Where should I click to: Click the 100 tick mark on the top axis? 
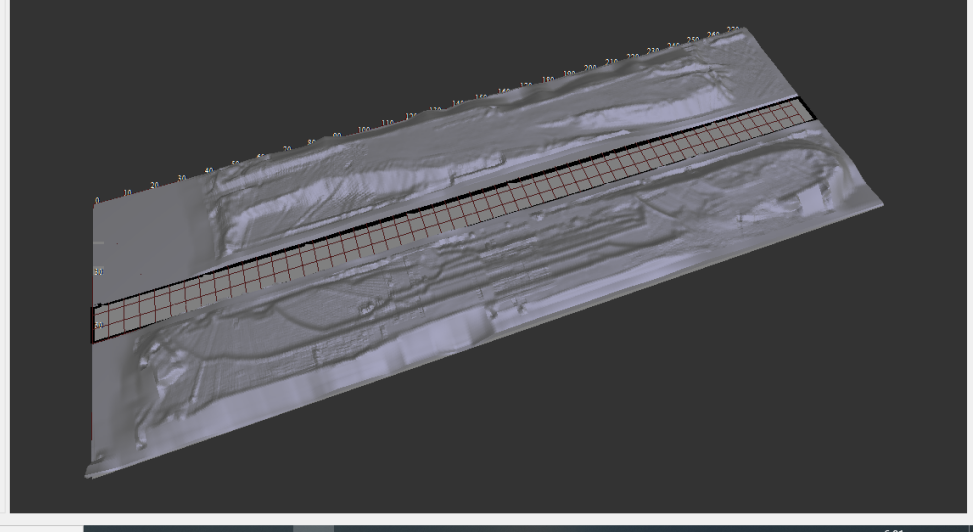[x=363, y=130]
